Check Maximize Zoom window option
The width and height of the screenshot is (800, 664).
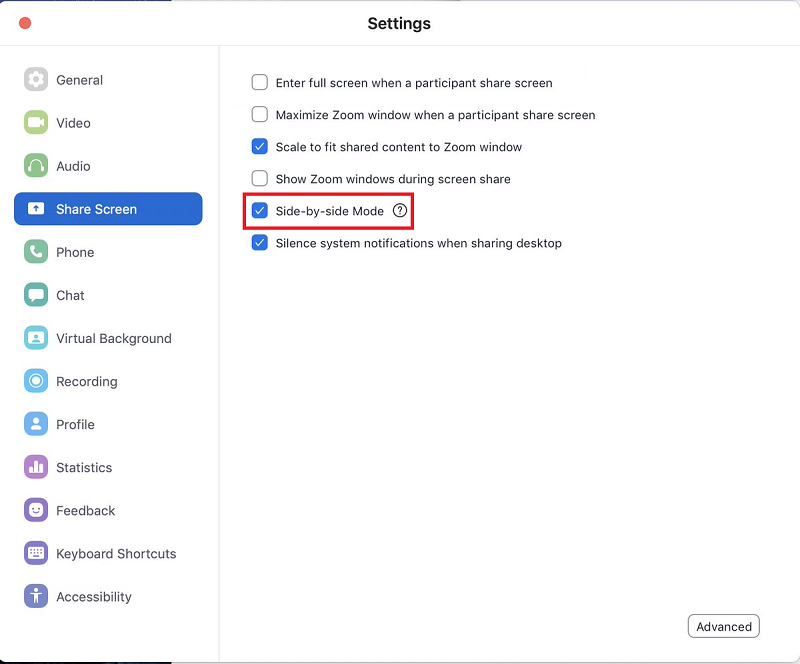click(260, 115)
